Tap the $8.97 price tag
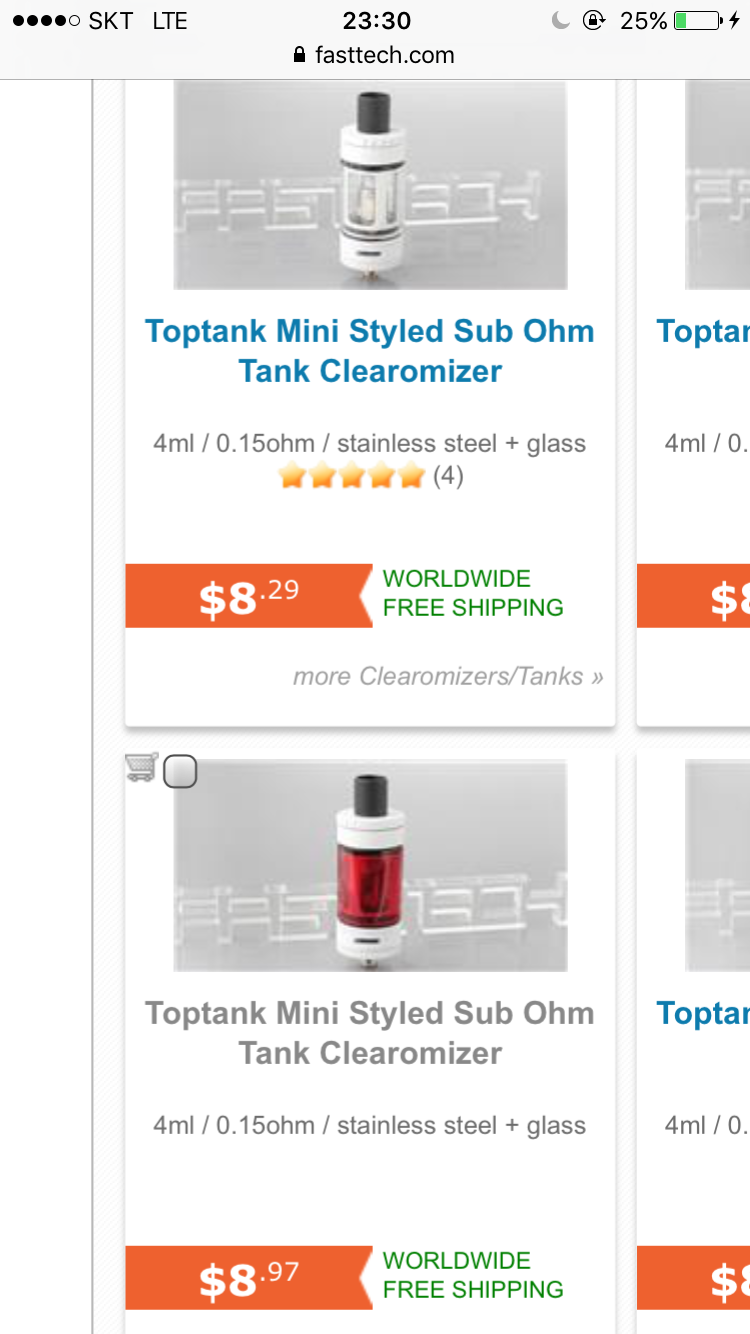This screenshot has width=750, height=1334. (249, 1278)
